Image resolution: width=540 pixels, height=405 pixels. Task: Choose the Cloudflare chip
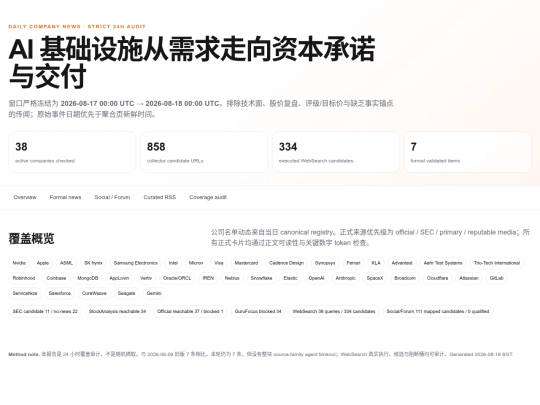438,278
